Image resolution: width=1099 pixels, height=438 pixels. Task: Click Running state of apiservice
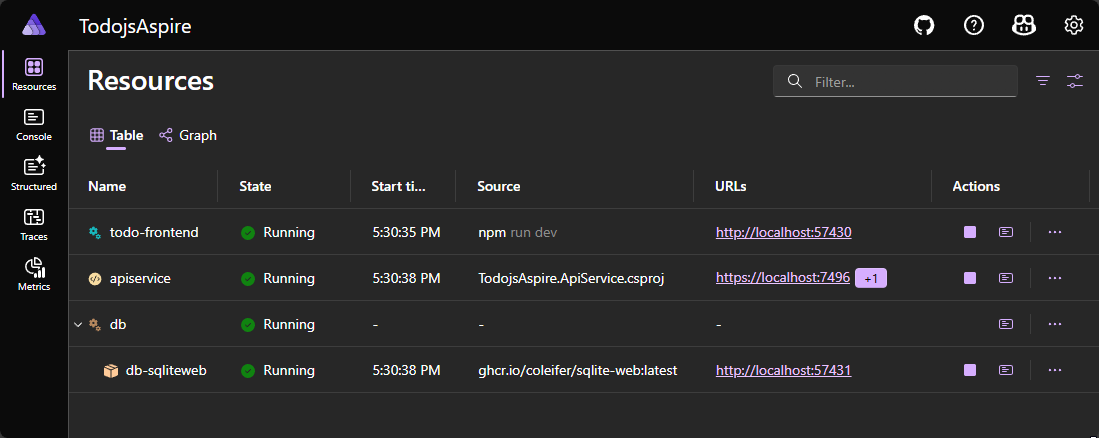pos(278,278)
